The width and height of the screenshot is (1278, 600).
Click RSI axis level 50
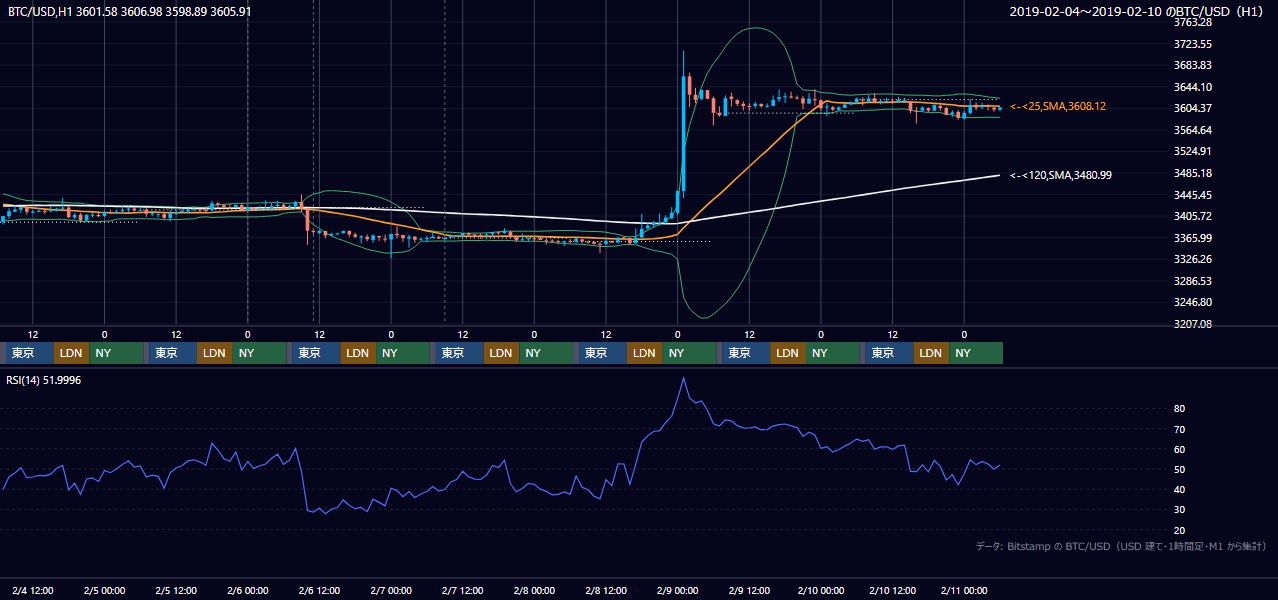coord(1180,469)
